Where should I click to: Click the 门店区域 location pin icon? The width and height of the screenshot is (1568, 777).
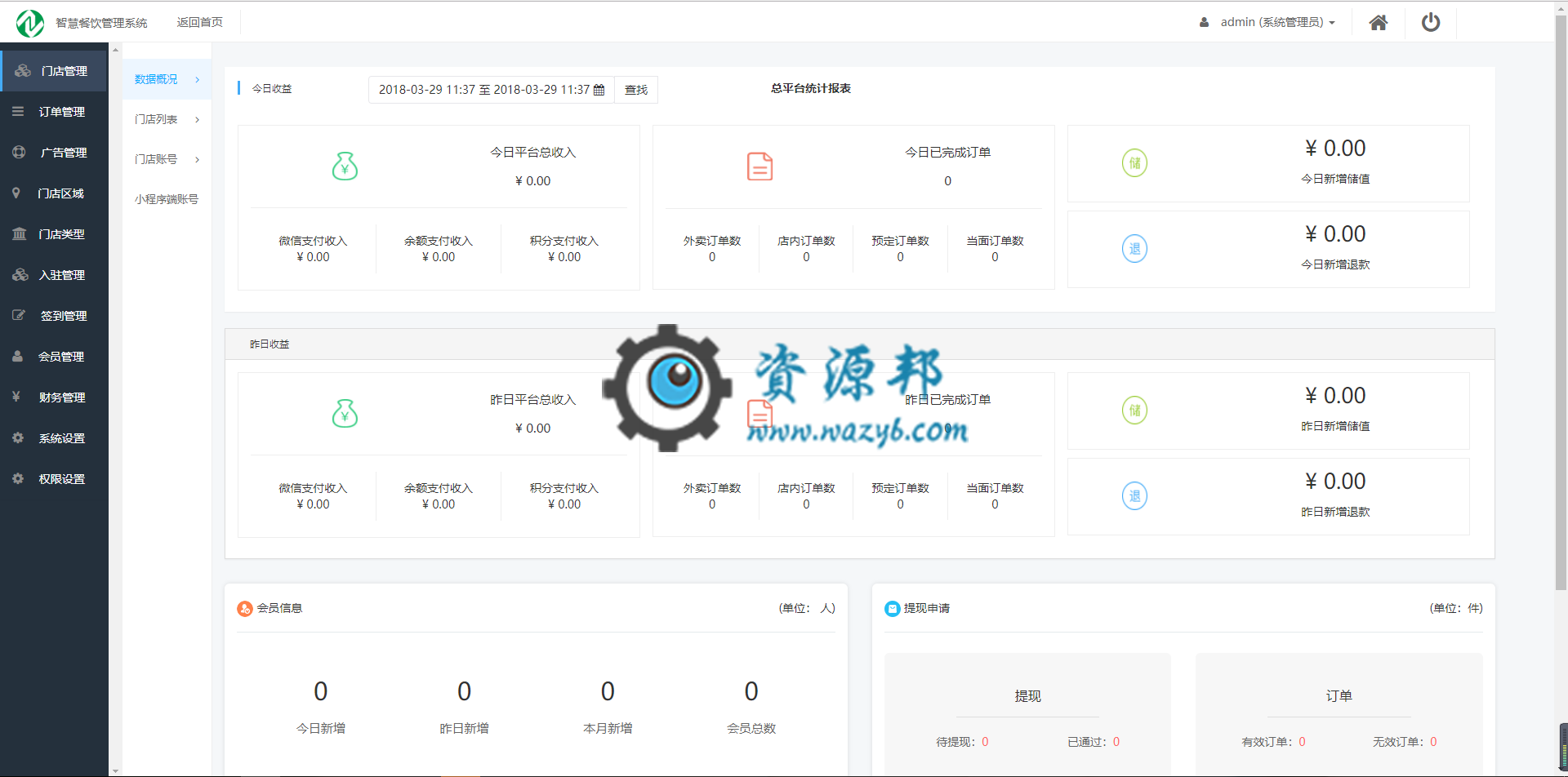16,193
